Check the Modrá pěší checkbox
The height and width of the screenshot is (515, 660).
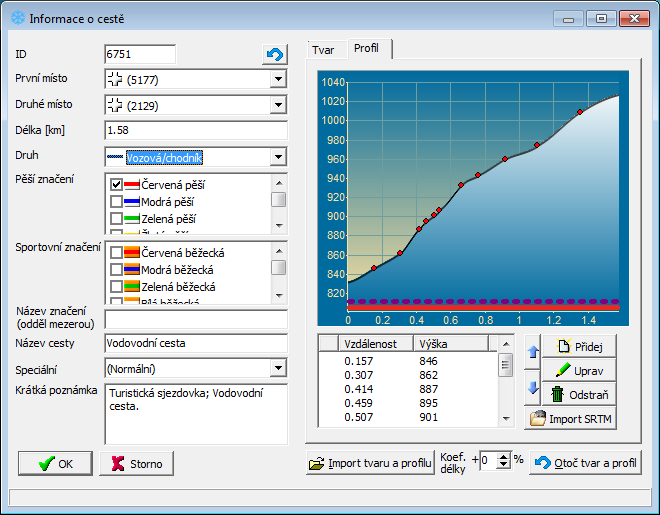click(117, 202)
